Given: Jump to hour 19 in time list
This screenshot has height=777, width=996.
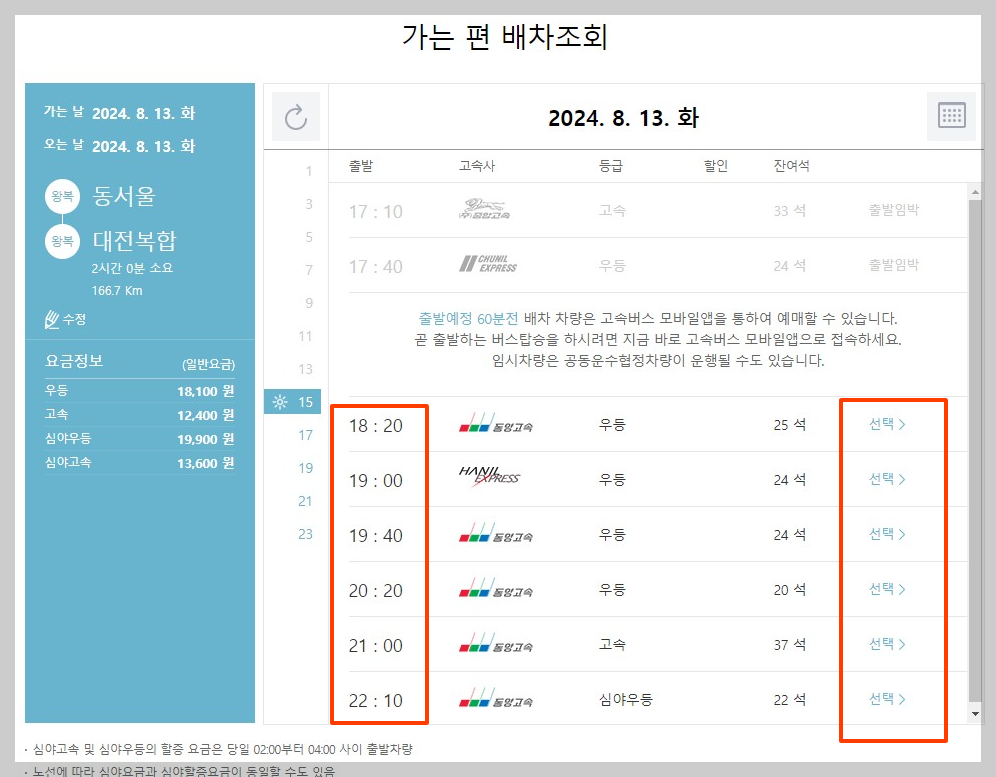Looking at the screenshot, I should (x=306, y=468).
